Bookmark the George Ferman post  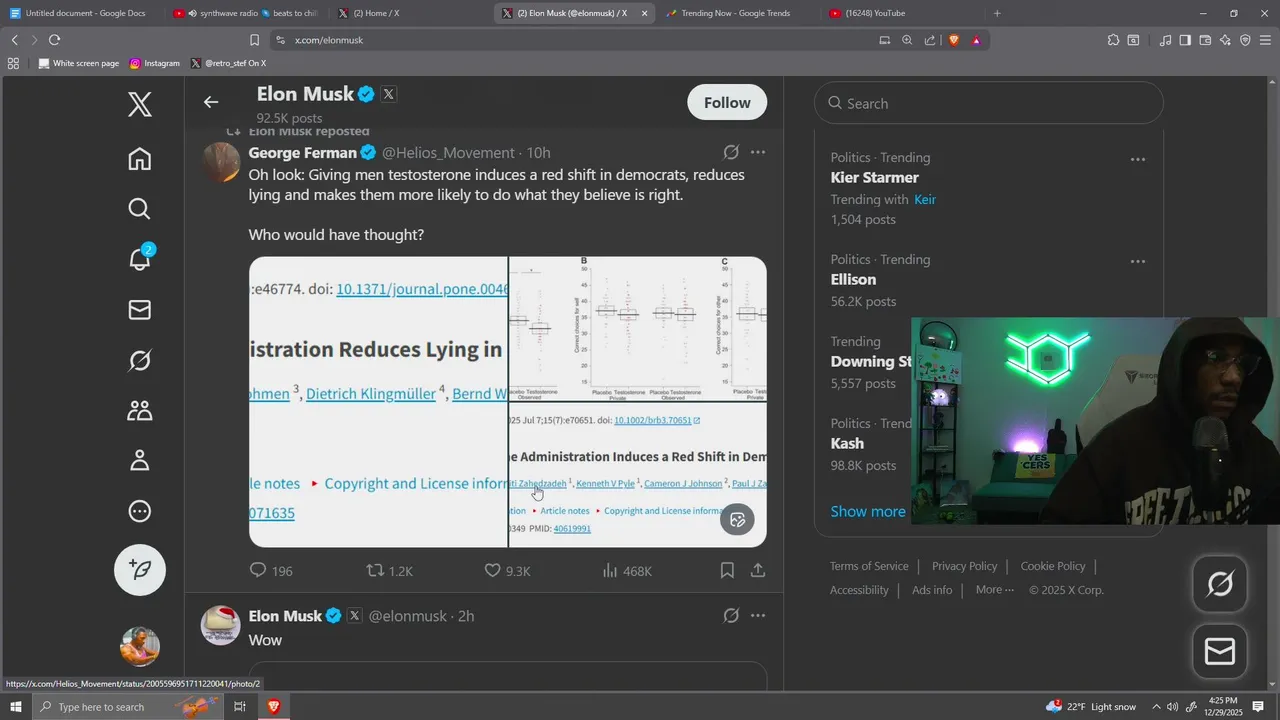click(727, 570)
